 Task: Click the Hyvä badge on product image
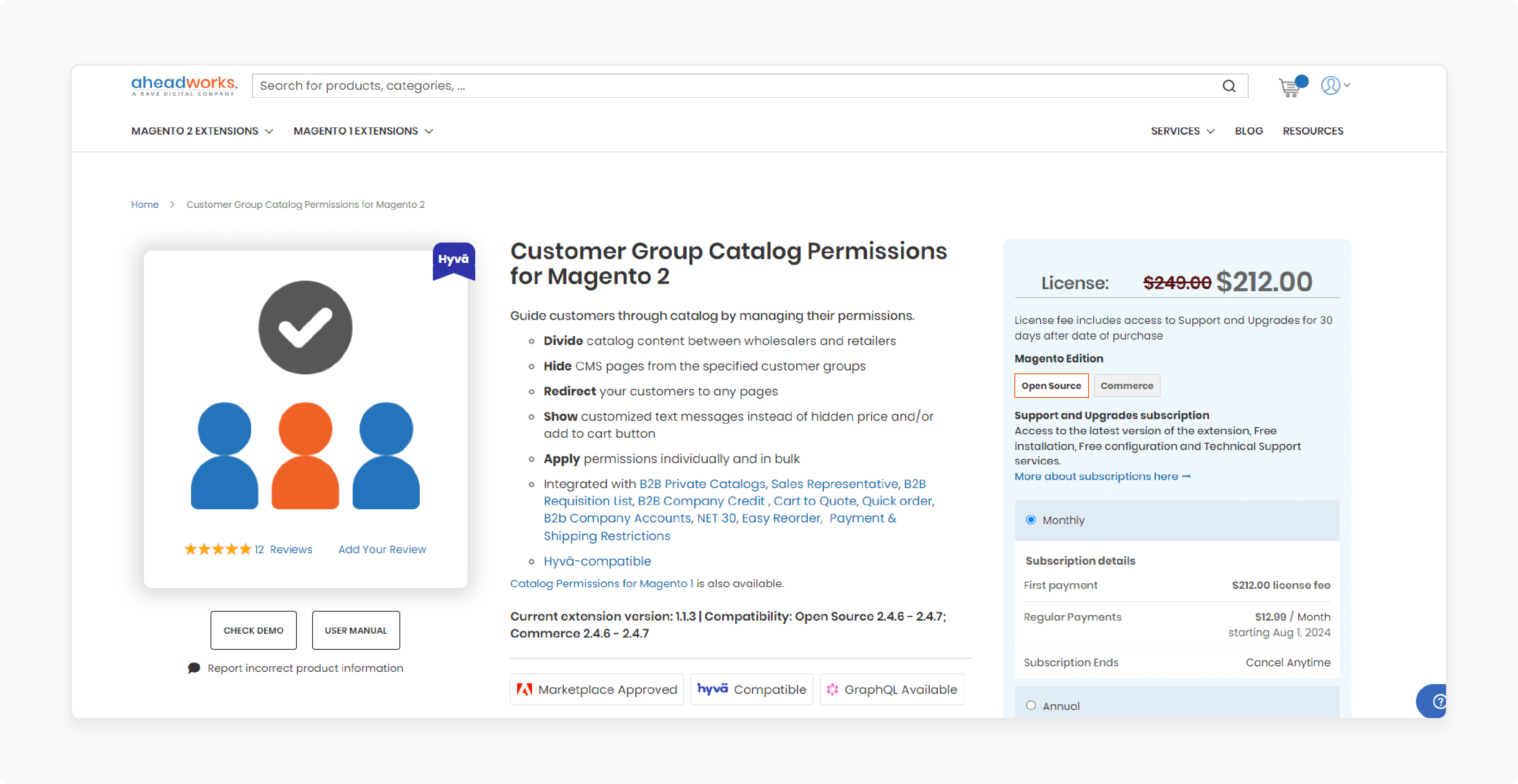point(453,260)
